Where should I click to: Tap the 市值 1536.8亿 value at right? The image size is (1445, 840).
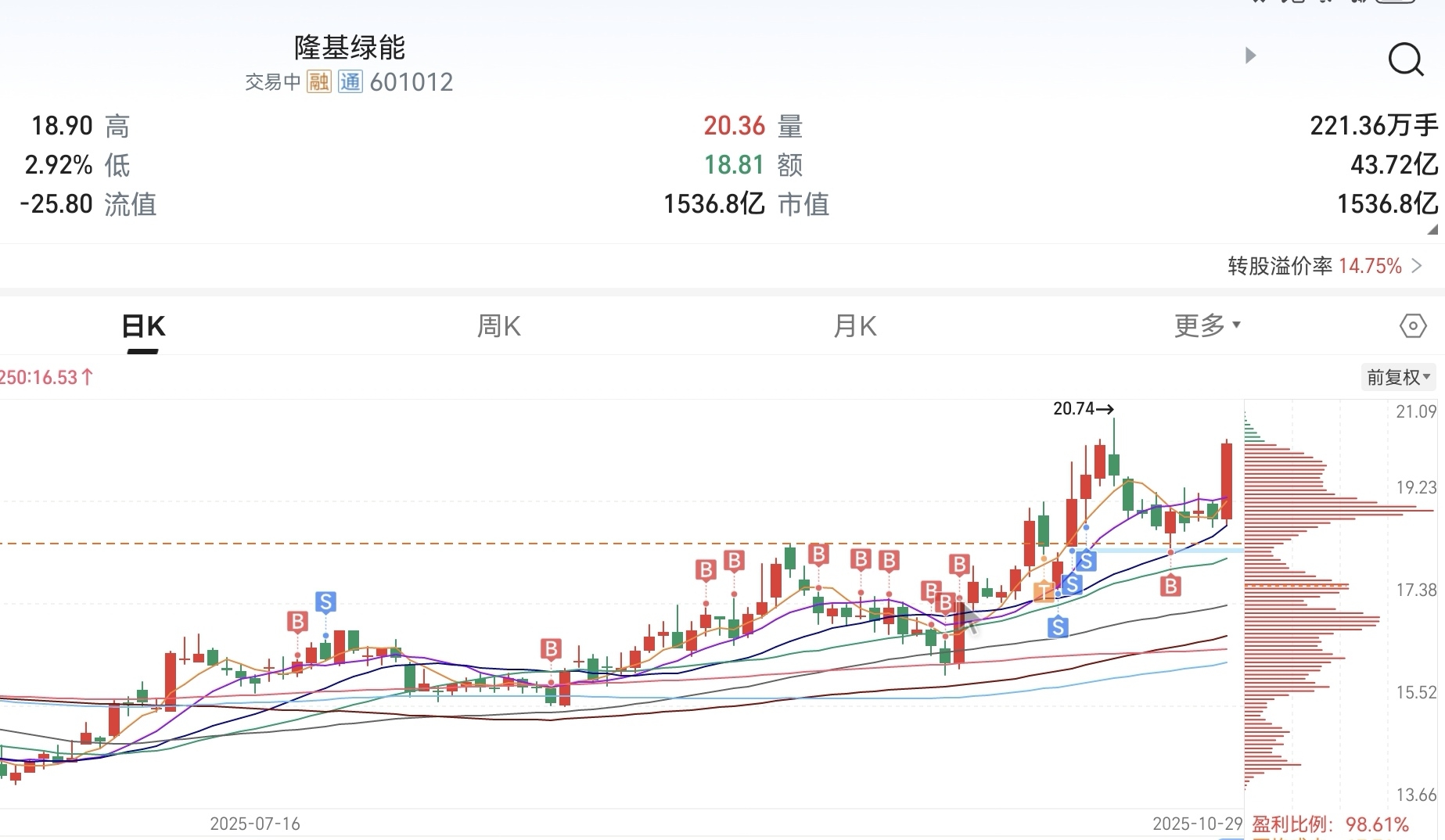pyautogui.click(x=1387, y=204)
